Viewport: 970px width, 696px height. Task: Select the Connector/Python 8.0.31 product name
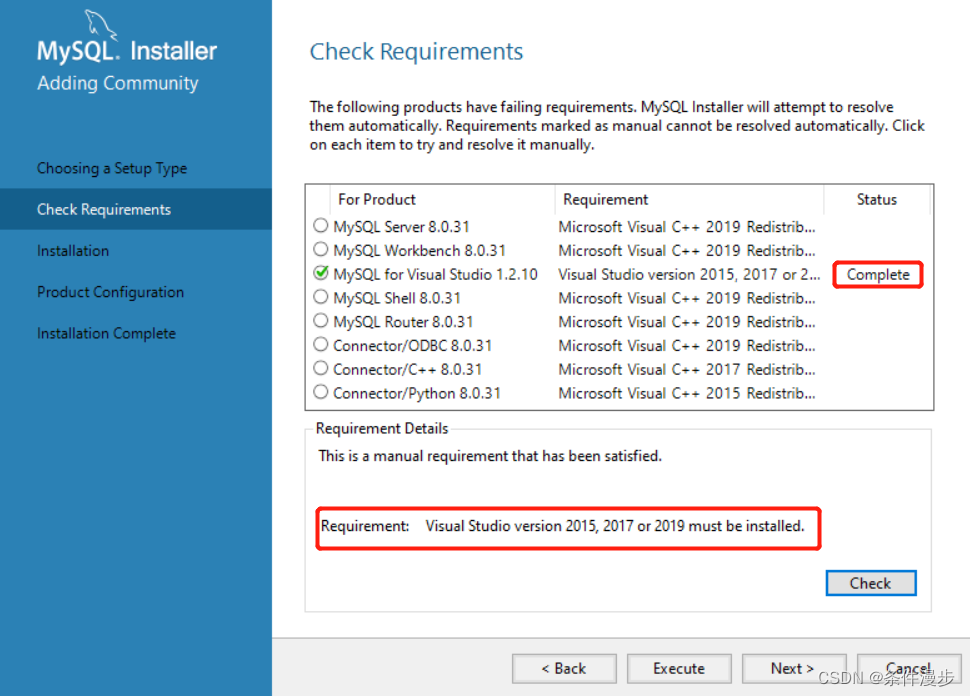(x=417, y=393)
